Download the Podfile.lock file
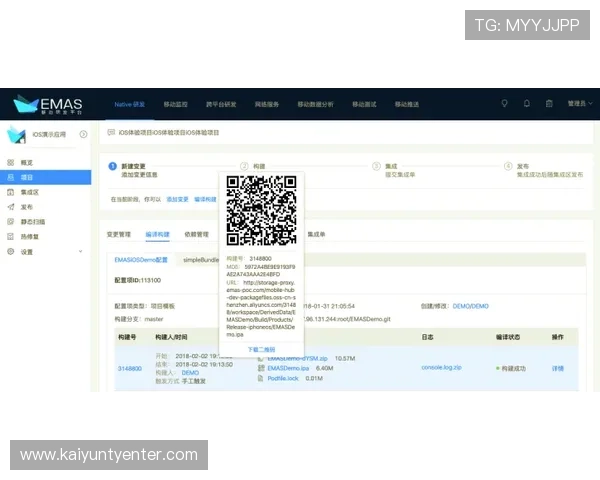 pyautogui.click(x=283, y=378)
